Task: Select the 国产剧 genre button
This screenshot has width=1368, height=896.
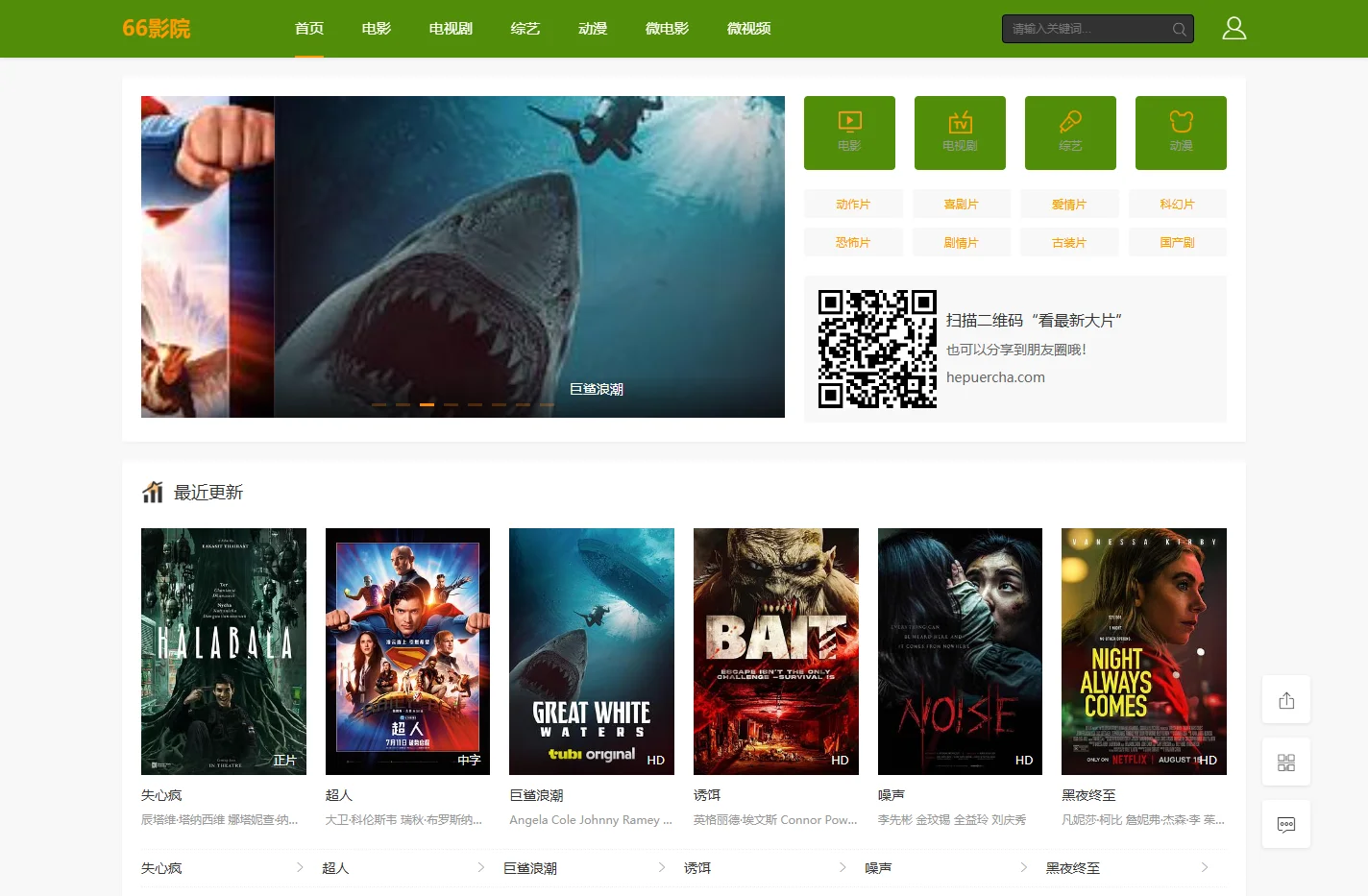Action: point(1177,242)
